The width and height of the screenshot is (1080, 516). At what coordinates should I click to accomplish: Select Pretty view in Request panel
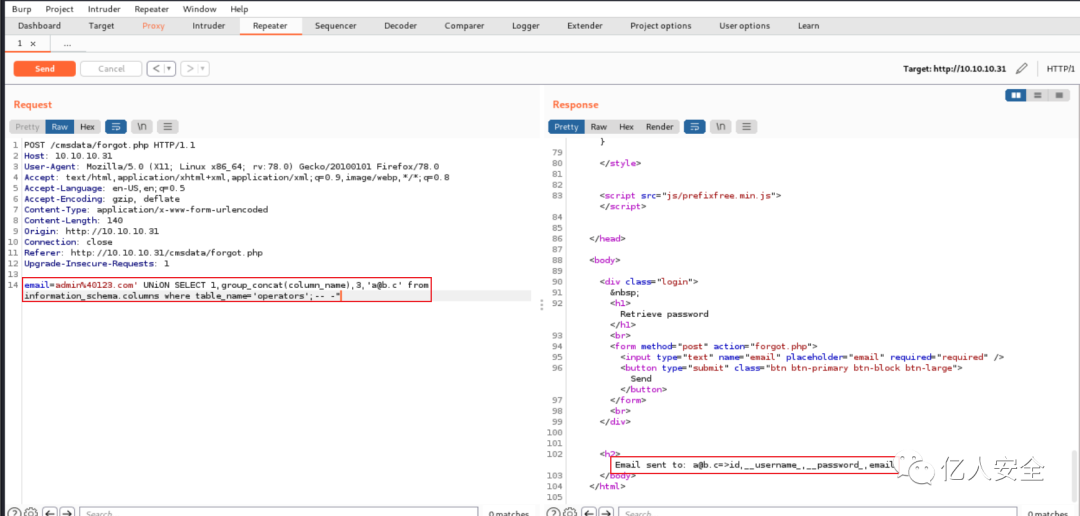28,127
